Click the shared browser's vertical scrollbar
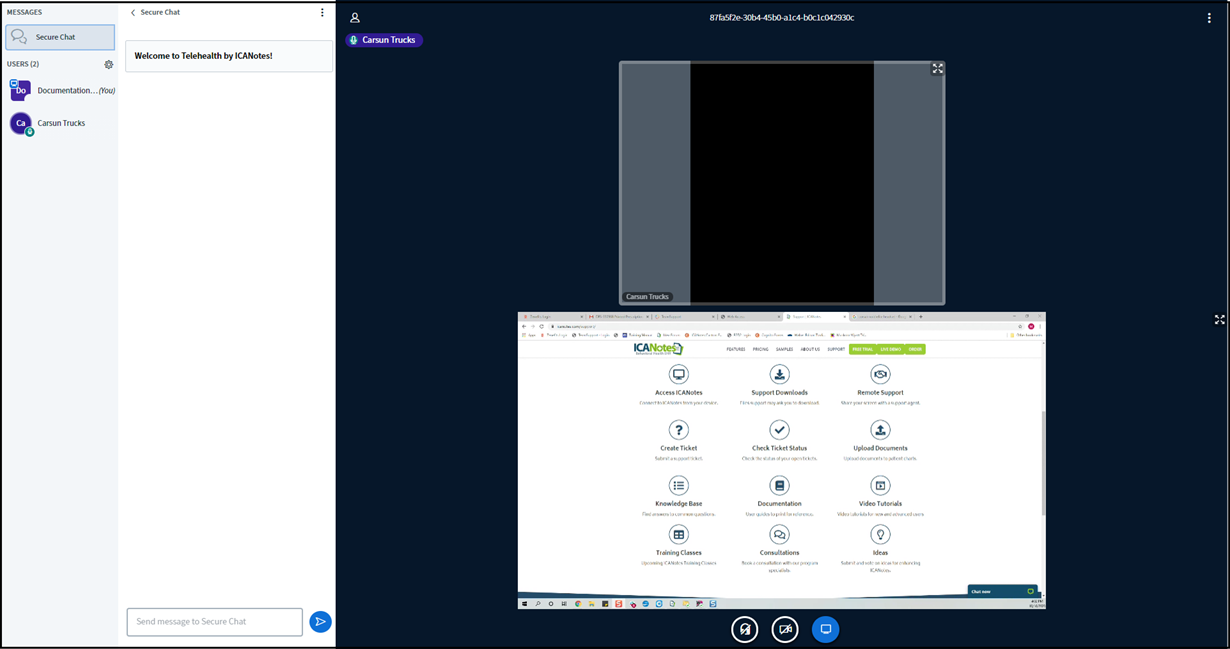The image size is (1230, 649). tap(1042, 460)
